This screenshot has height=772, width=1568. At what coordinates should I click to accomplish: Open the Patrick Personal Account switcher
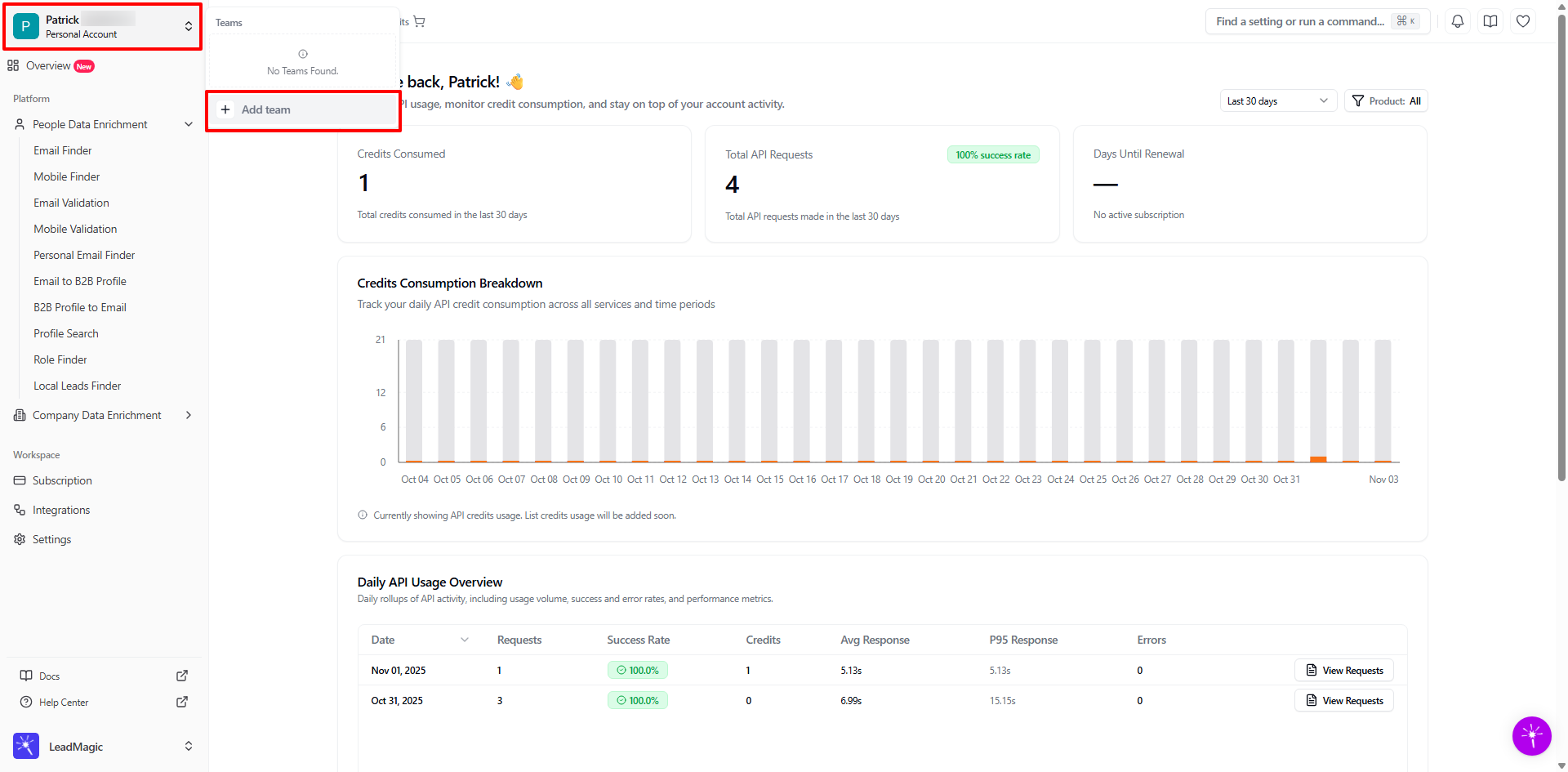click(104, 27)
